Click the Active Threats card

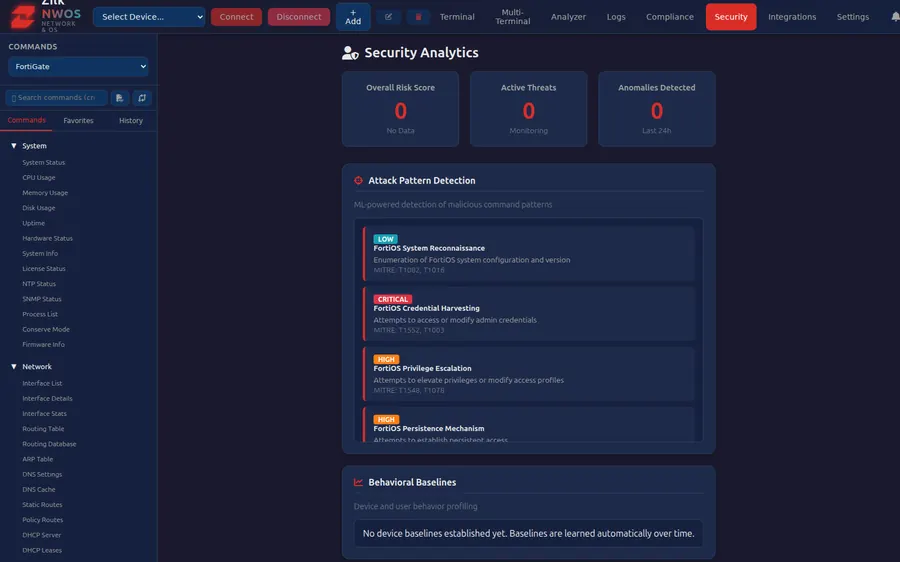pyautogui.click(x=529, y=109)
